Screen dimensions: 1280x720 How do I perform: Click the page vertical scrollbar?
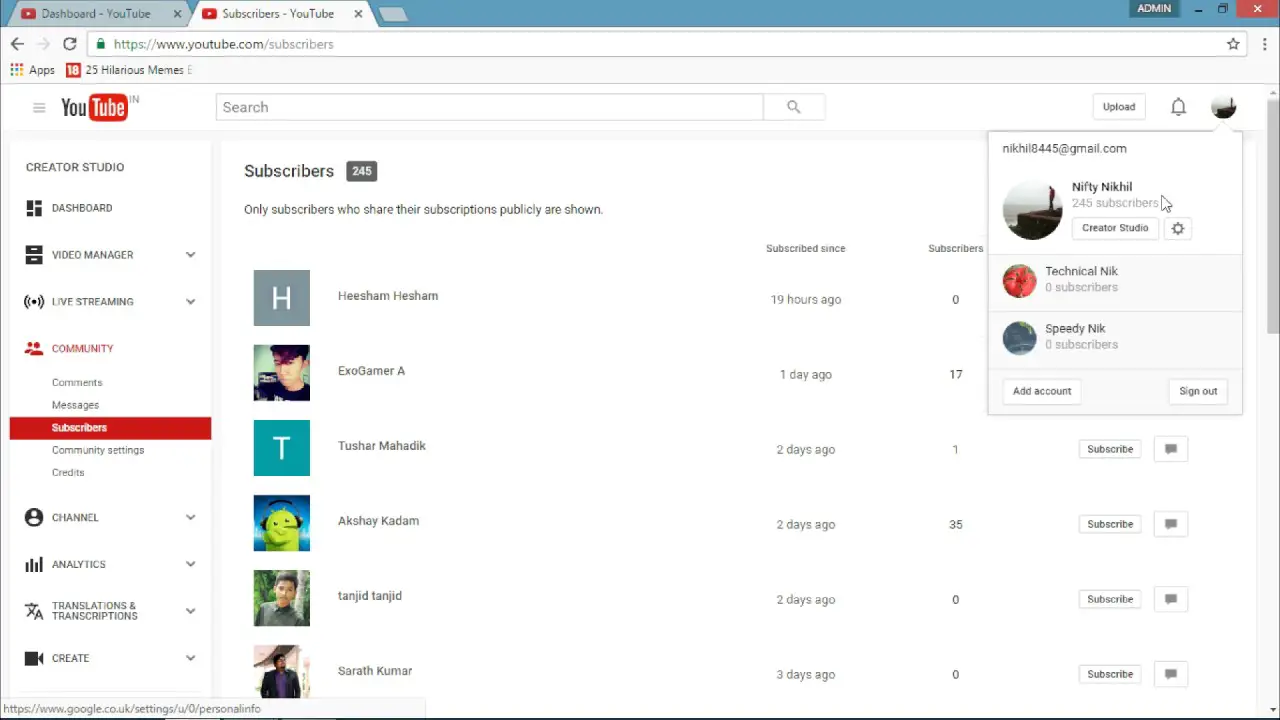(1272, 215)
